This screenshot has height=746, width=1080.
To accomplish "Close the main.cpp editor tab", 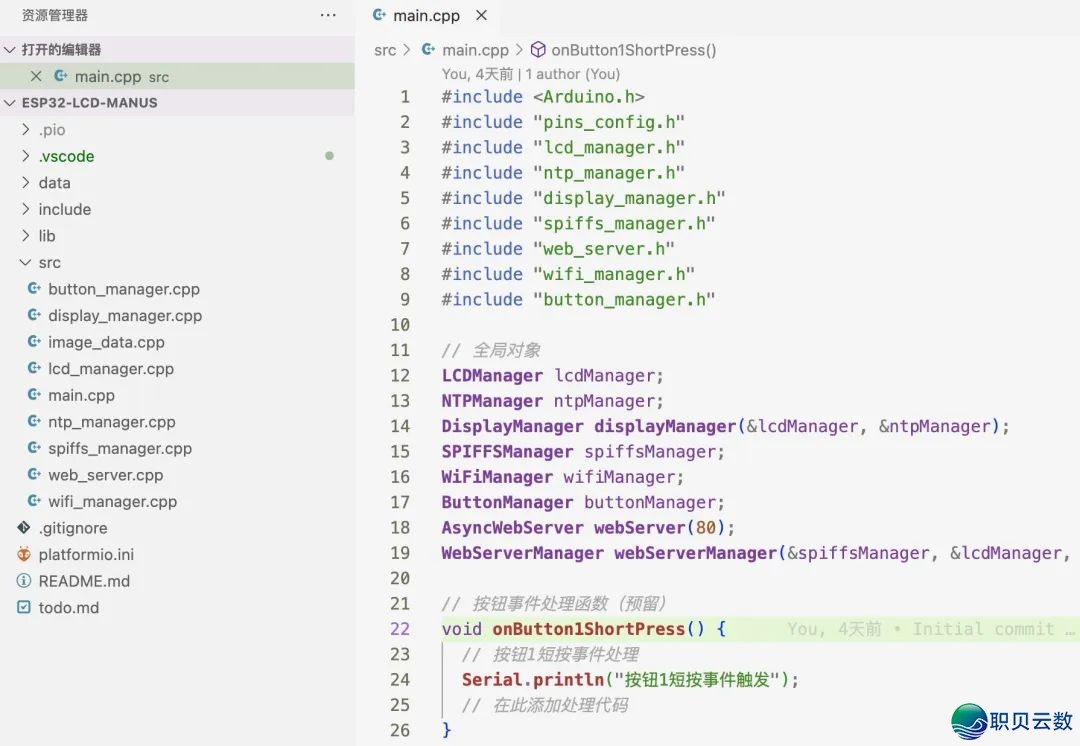I will [x=482, y=16].
